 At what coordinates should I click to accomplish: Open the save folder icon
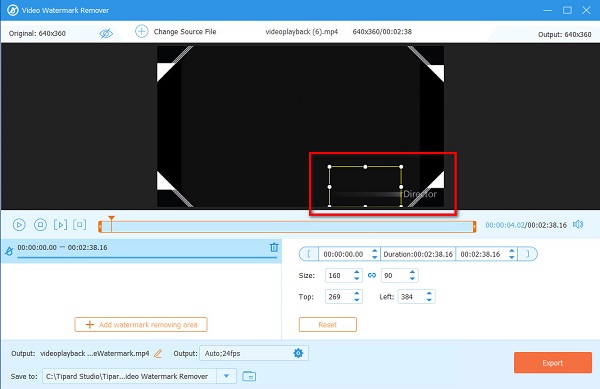coord(249,376)
